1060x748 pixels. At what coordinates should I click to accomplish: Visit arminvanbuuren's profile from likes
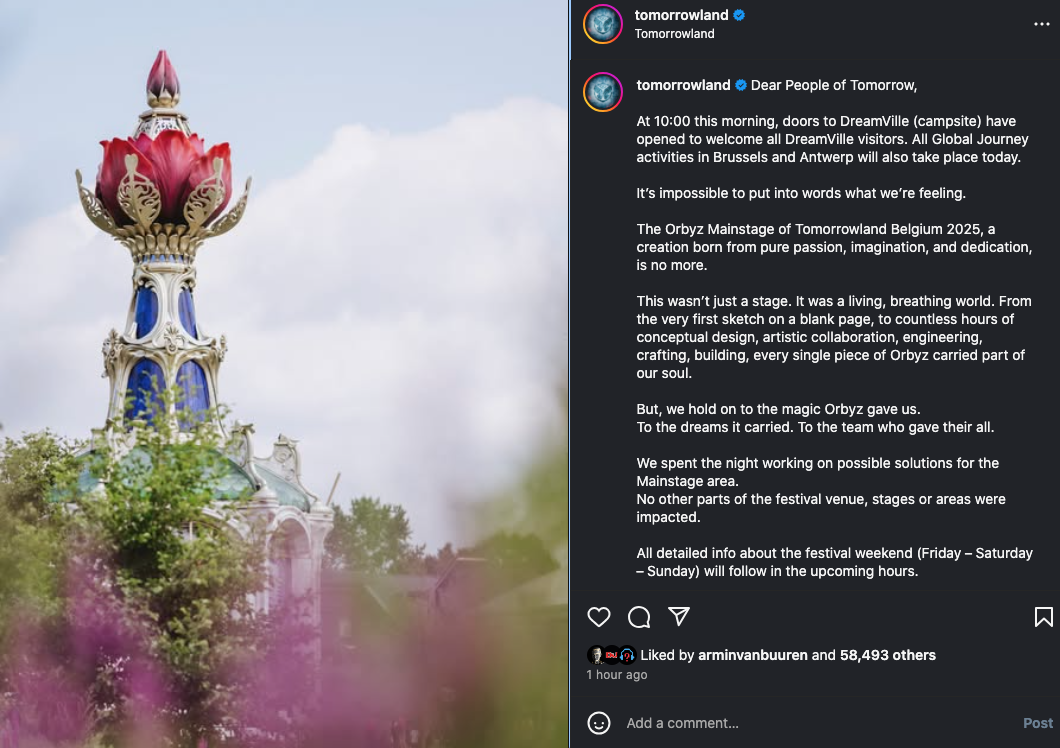pos(752,655)
